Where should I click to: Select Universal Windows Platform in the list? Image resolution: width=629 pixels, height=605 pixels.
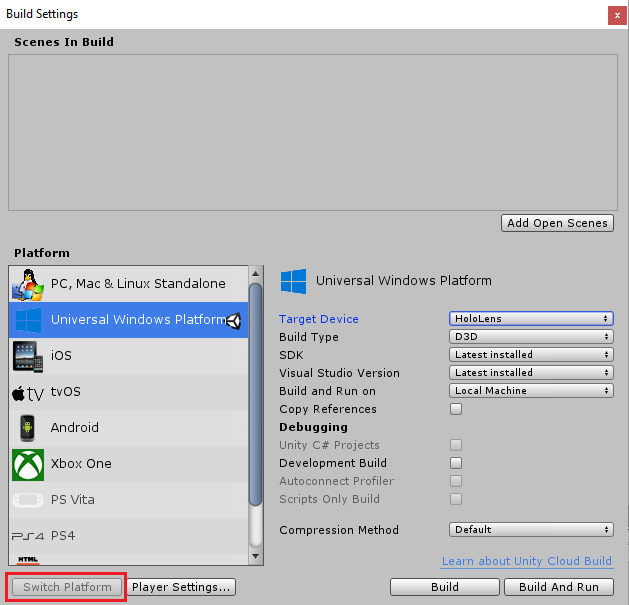coord(128,320)
